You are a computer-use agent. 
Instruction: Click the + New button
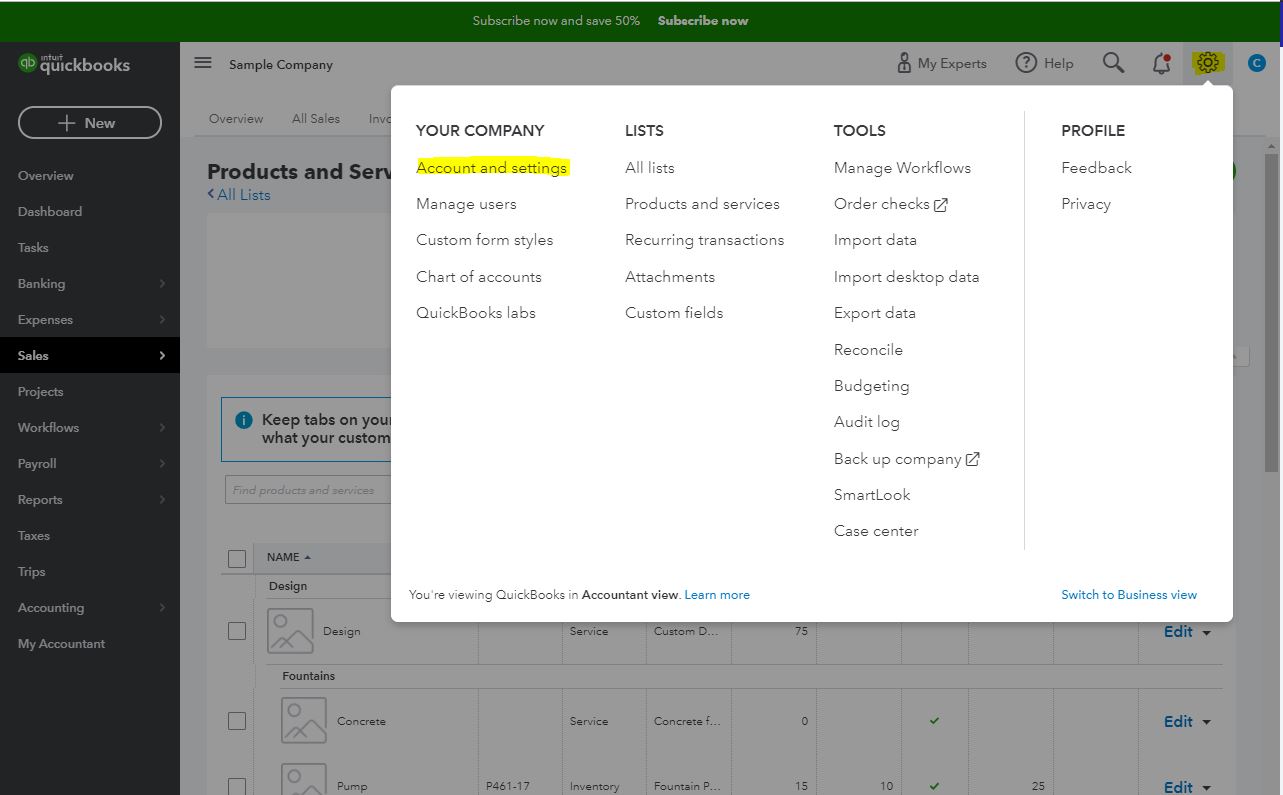(x=90, y=123)
